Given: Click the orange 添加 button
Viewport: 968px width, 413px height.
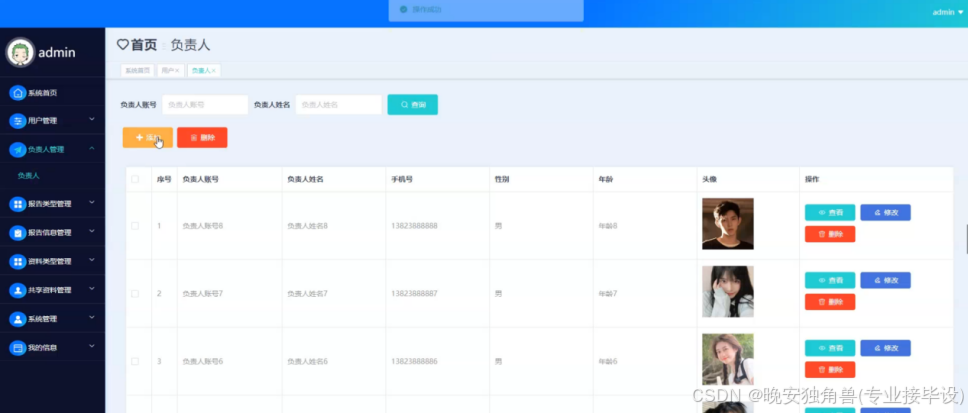Looking at the screenshot, I should click(148, 138).
